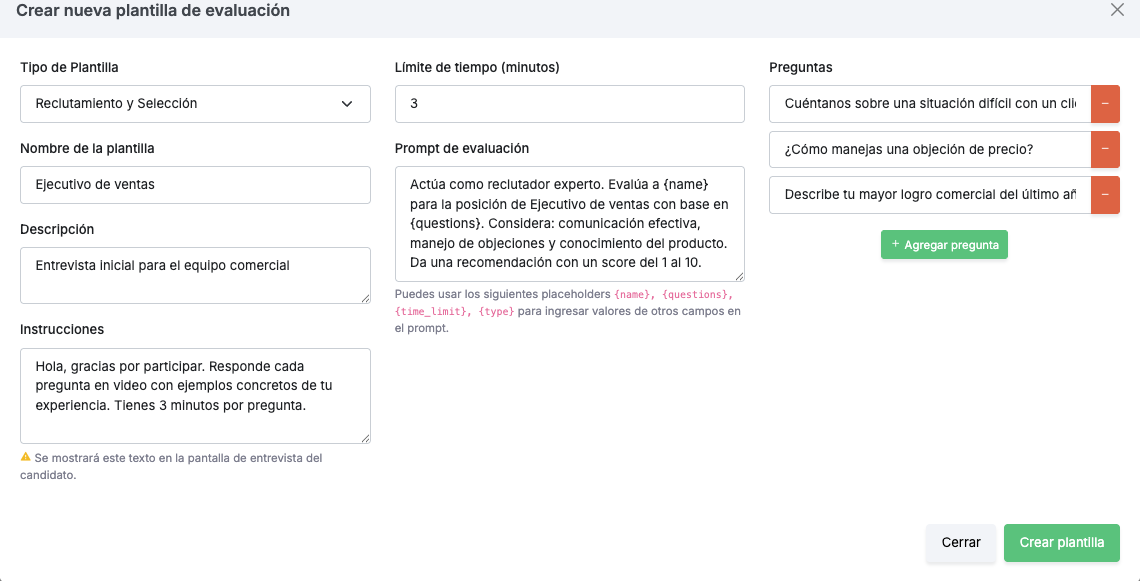Add a new question with Agregar pregunta
This screenshot has width=1140, height=581.
click(944, 245)
